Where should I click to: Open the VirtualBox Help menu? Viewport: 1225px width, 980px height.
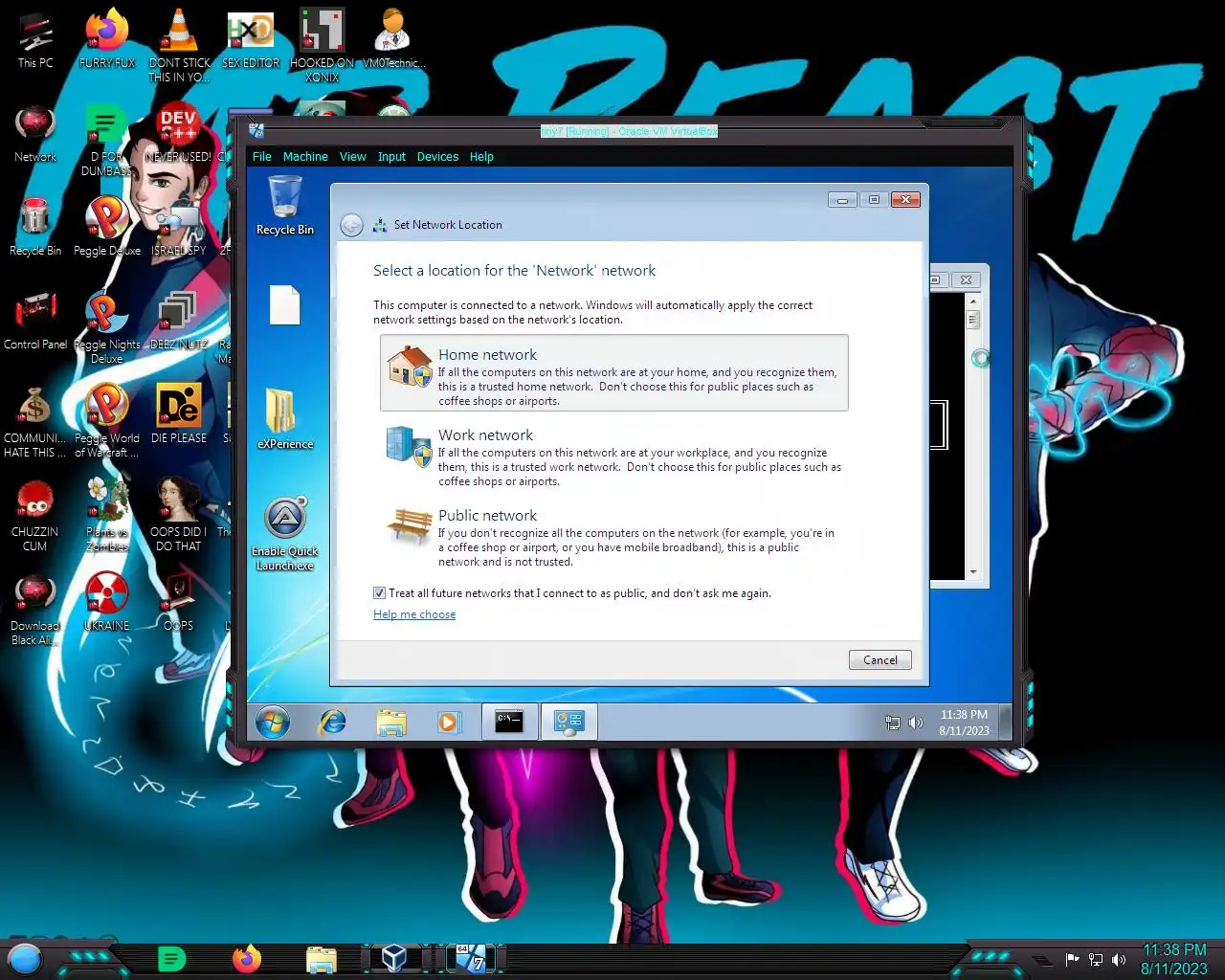click(481, 157)
